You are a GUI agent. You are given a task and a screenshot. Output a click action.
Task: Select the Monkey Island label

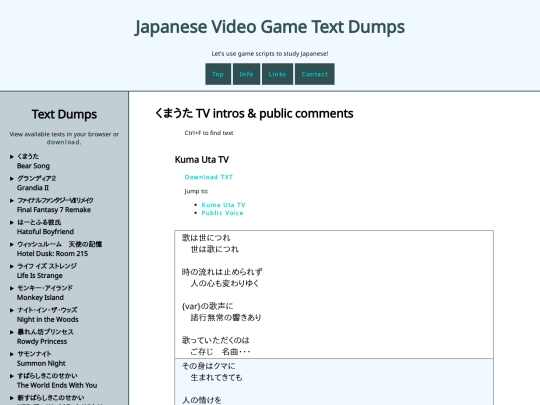40,298
